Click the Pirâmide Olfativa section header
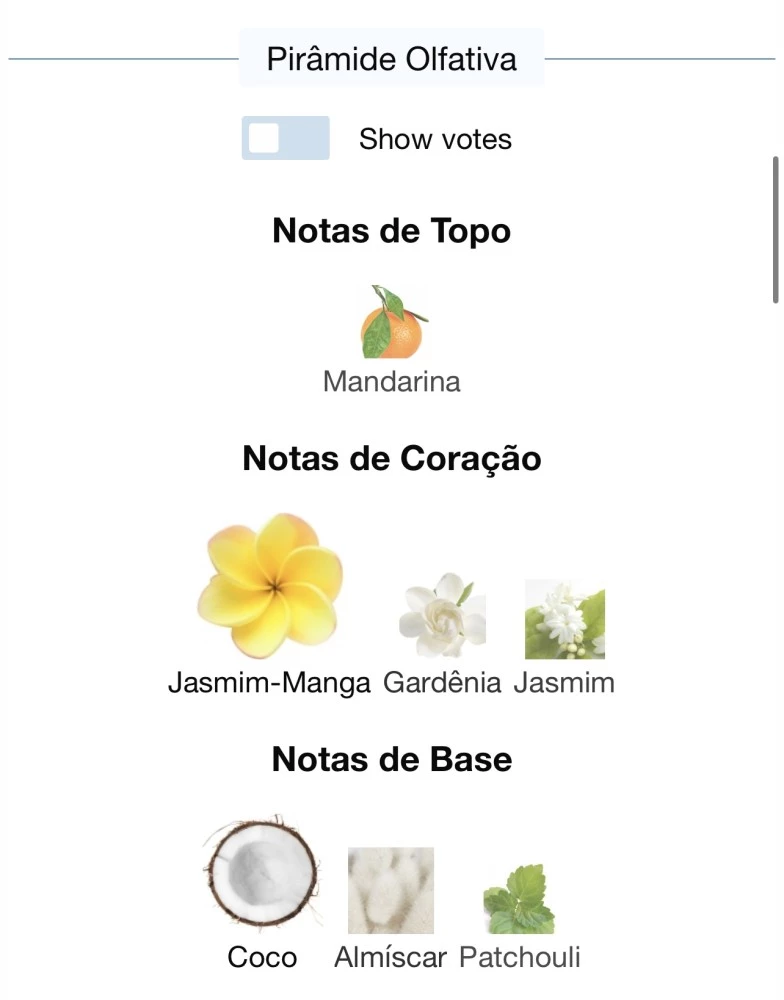 pos(392,59)
